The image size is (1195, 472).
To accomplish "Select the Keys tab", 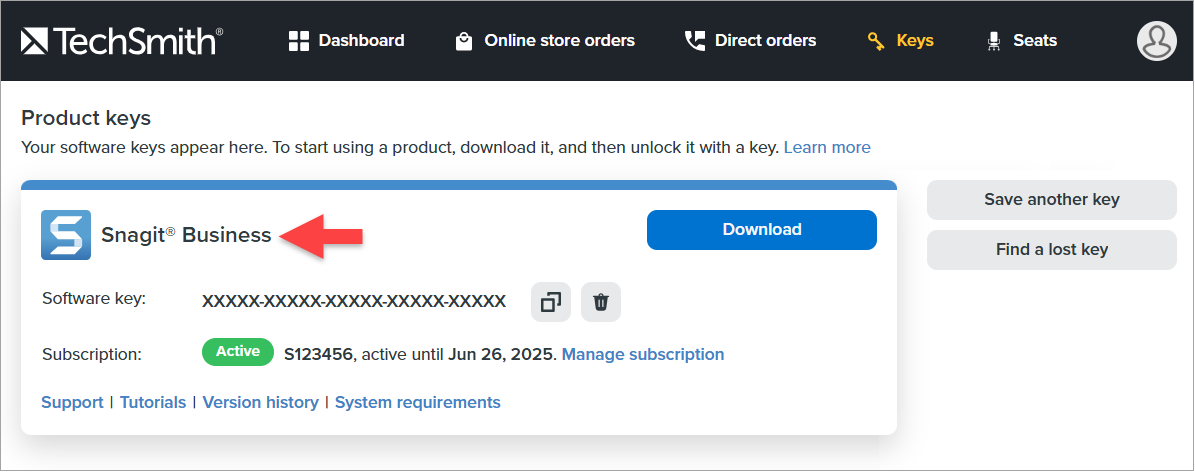I will 900,41.
